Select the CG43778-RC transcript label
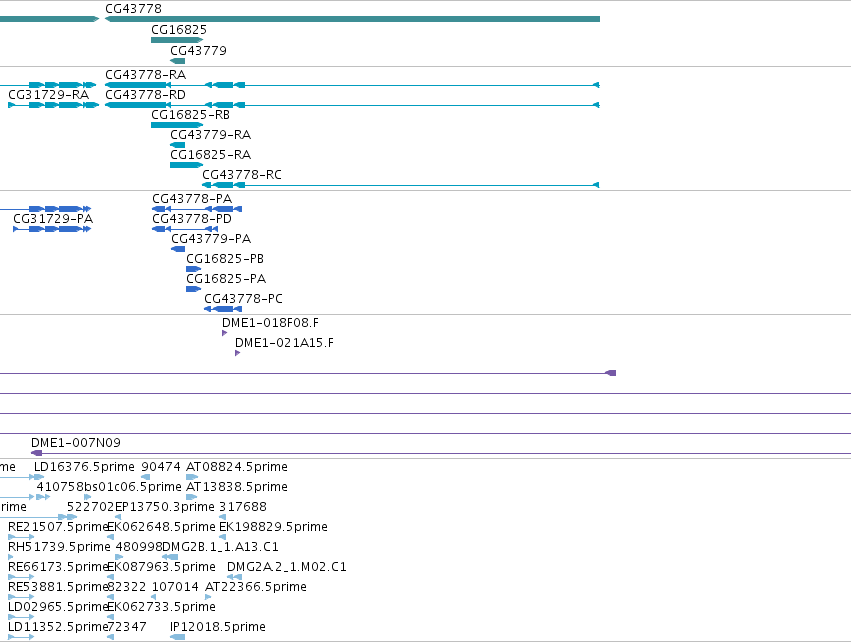851x642 pixels. click(x=242, y=175)
